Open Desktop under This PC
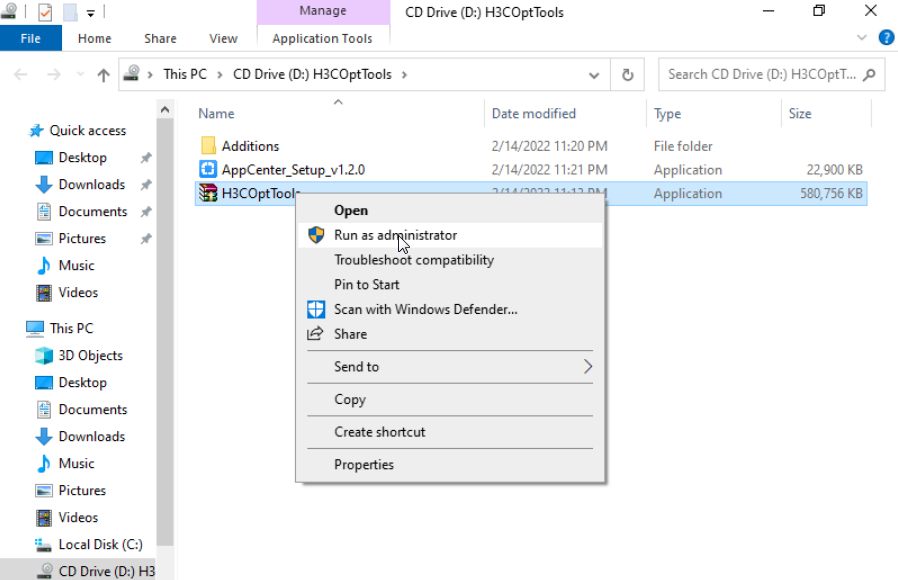This screenshot has width=898, height=580. (x=82, y=382)
